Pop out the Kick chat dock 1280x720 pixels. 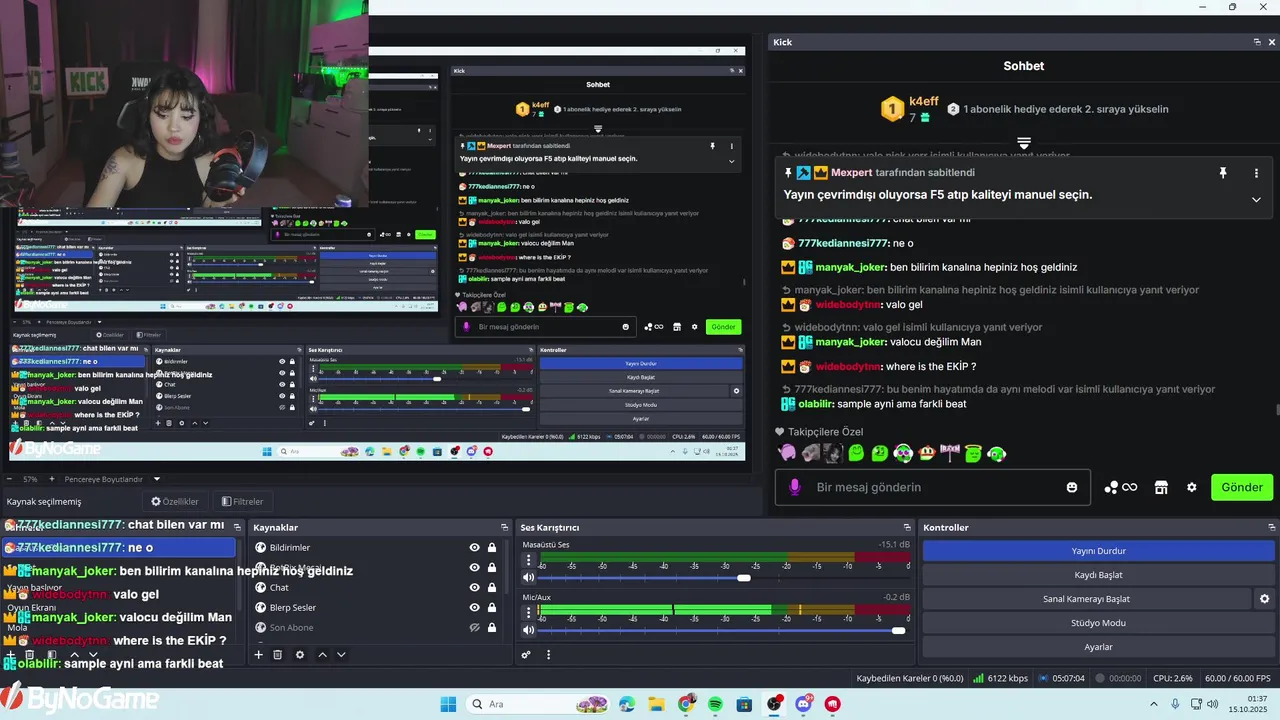1257,42
